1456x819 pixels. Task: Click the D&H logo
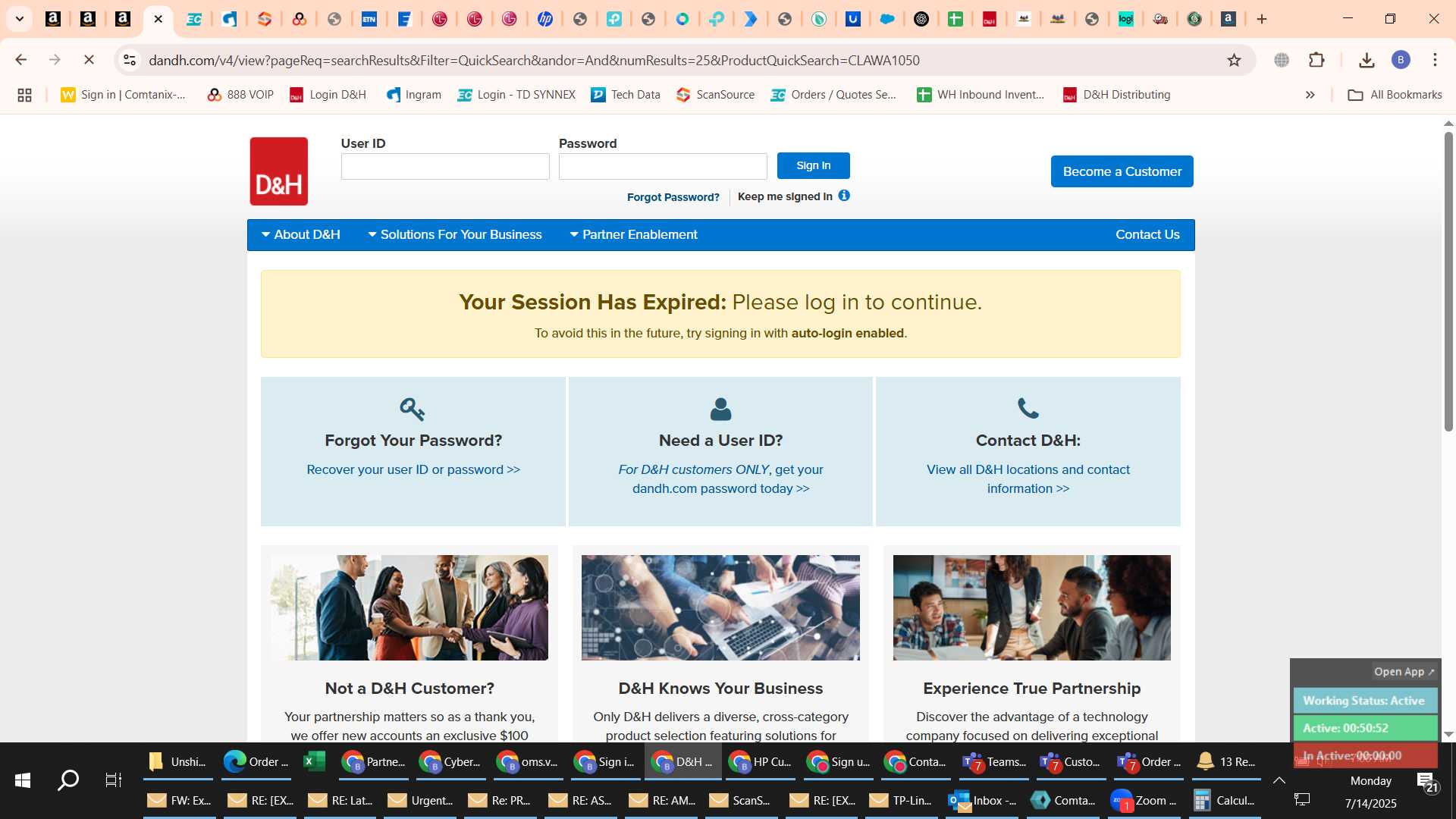click(278, 171)
